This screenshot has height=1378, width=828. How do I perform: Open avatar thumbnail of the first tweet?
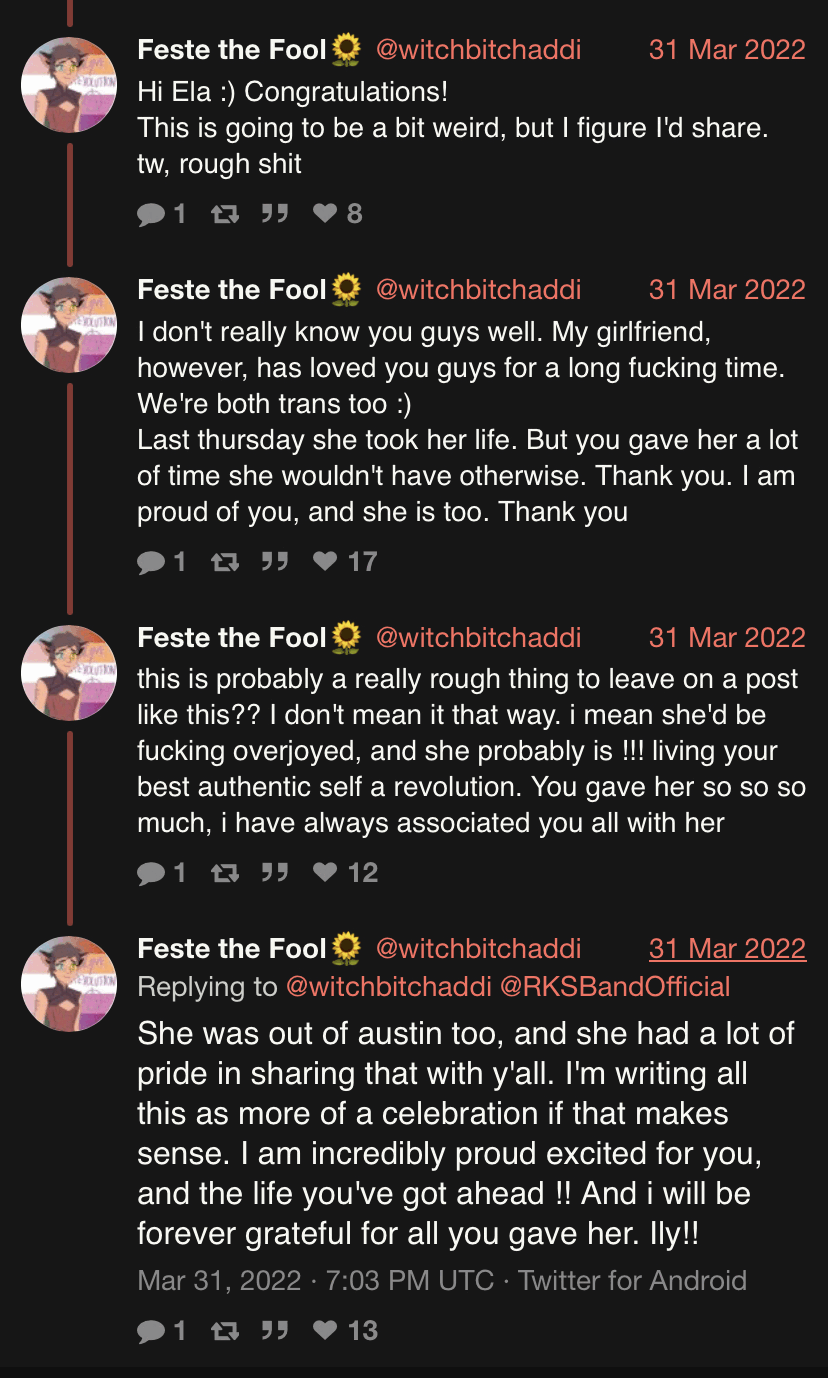69,85
